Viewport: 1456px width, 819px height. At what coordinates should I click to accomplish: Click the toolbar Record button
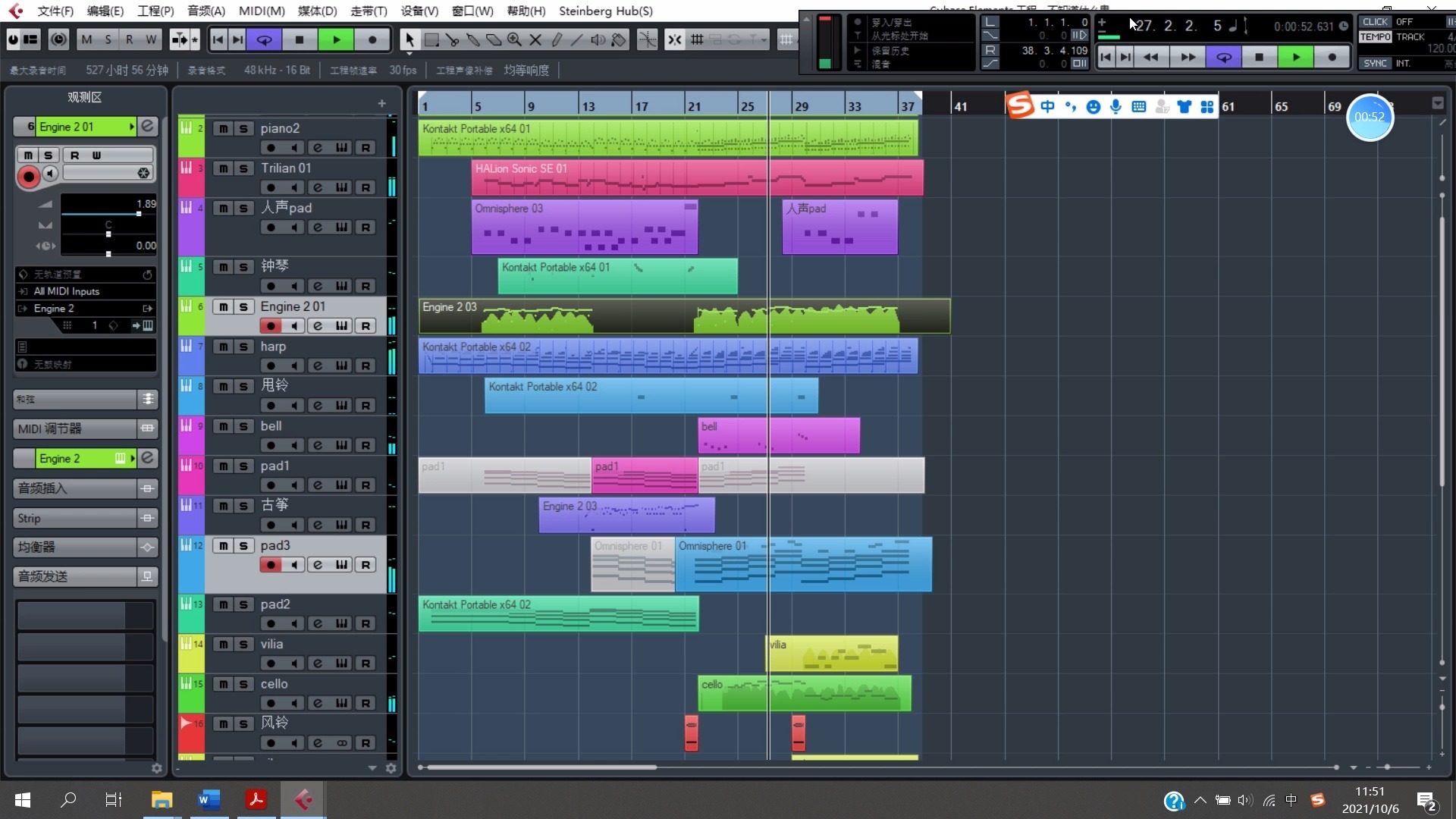[x=372, y=40]
